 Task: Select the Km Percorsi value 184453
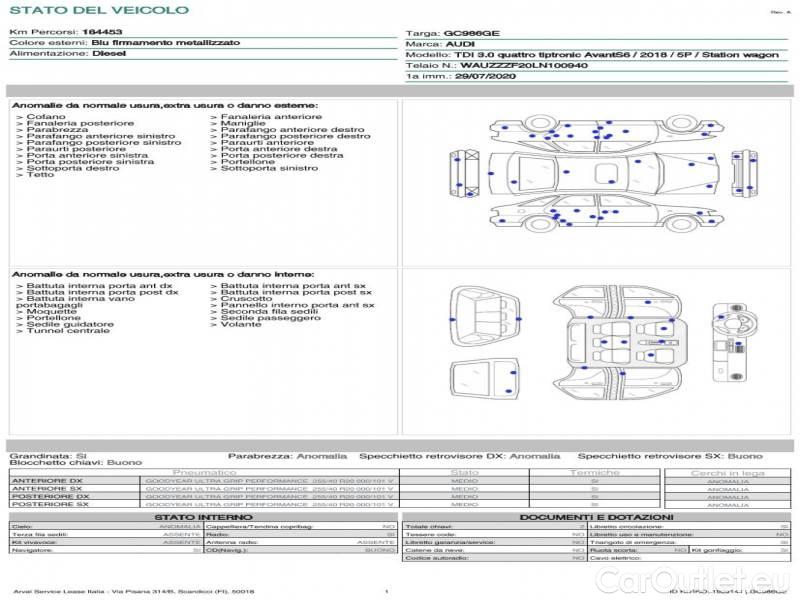102,32
